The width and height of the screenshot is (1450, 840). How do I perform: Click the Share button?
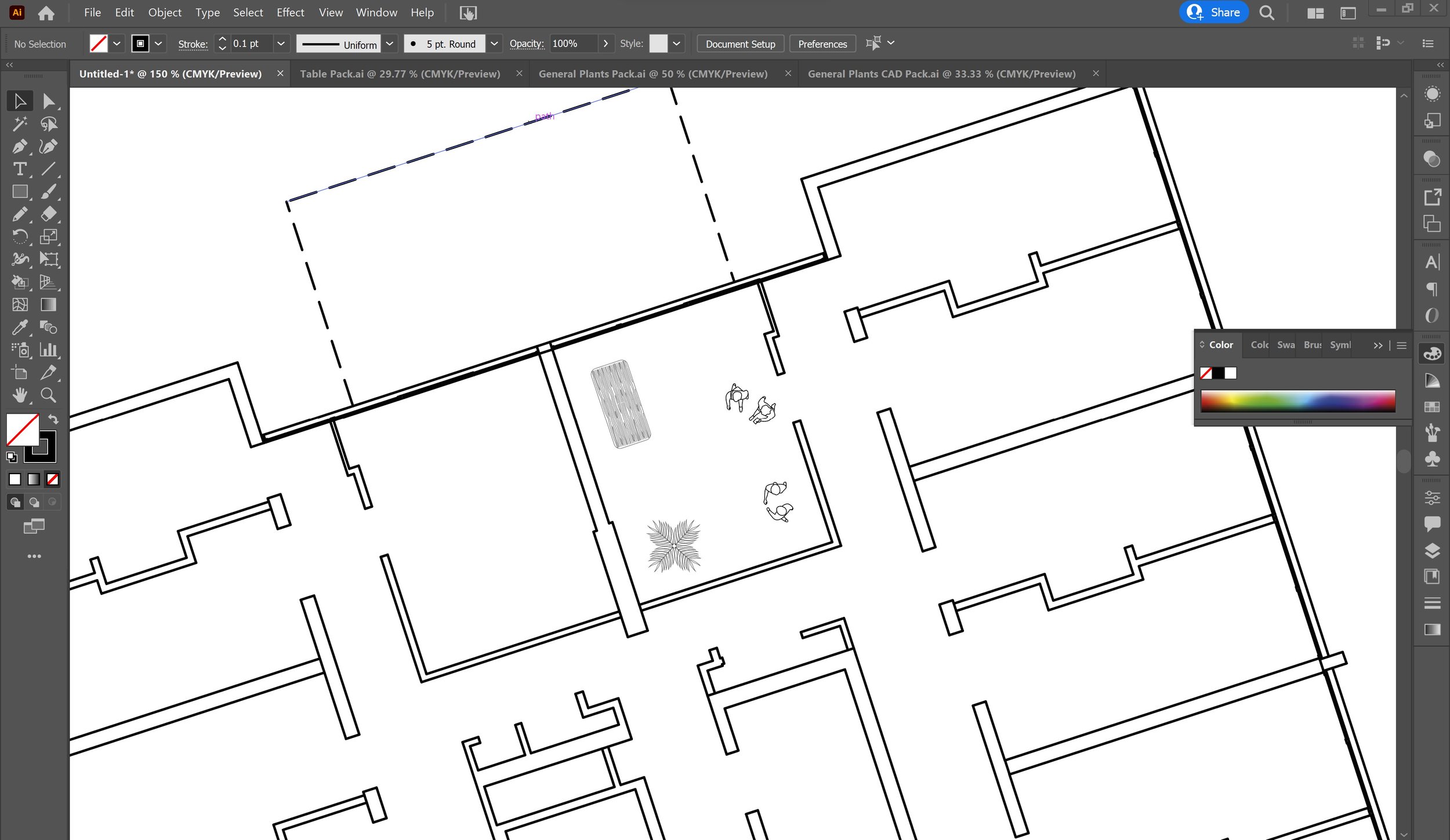click(x=1213, y=12)
